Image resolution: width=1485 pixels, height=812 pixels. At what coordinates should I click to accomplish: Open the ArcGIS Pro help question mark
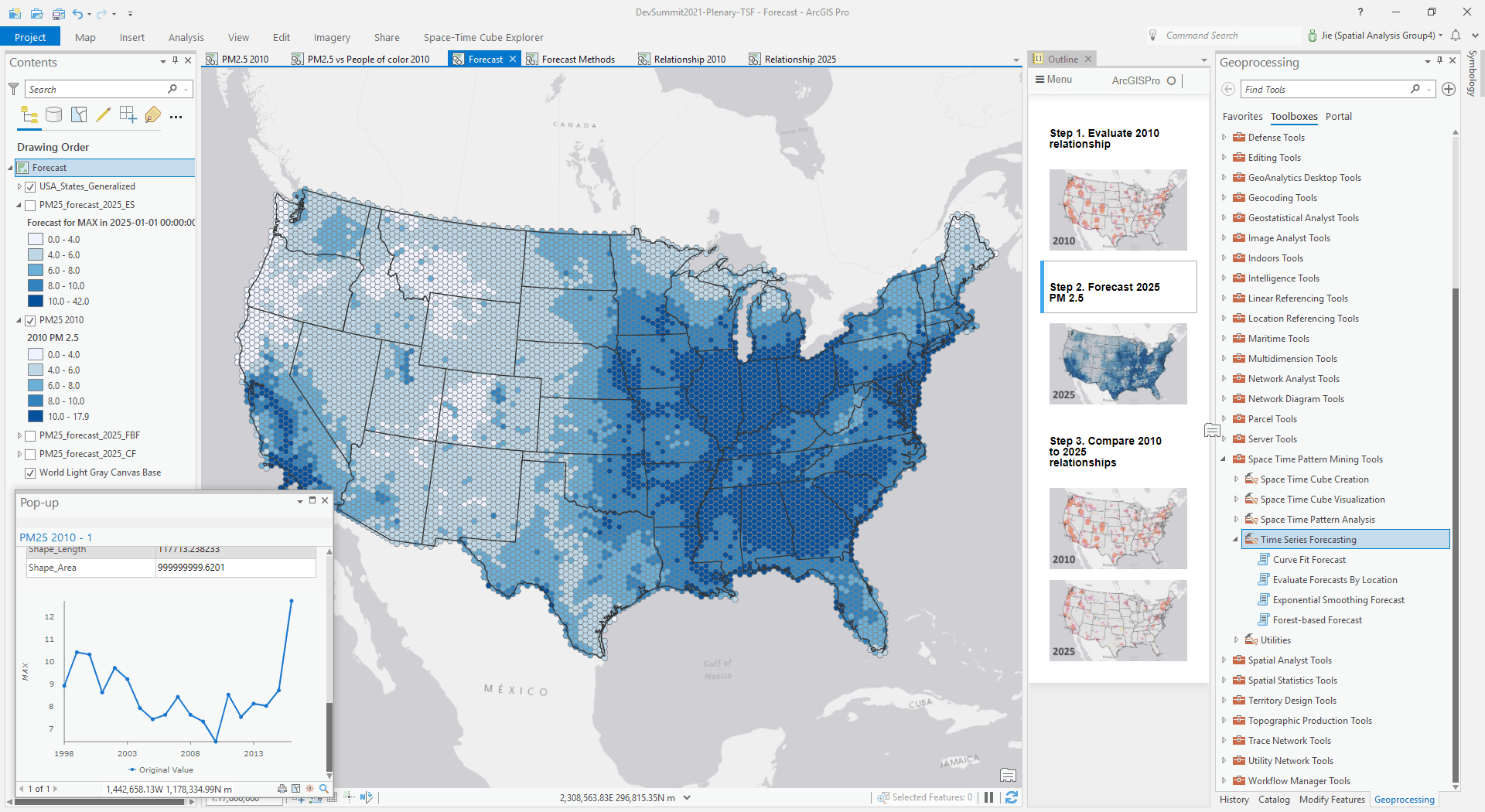click(1360, 12)
